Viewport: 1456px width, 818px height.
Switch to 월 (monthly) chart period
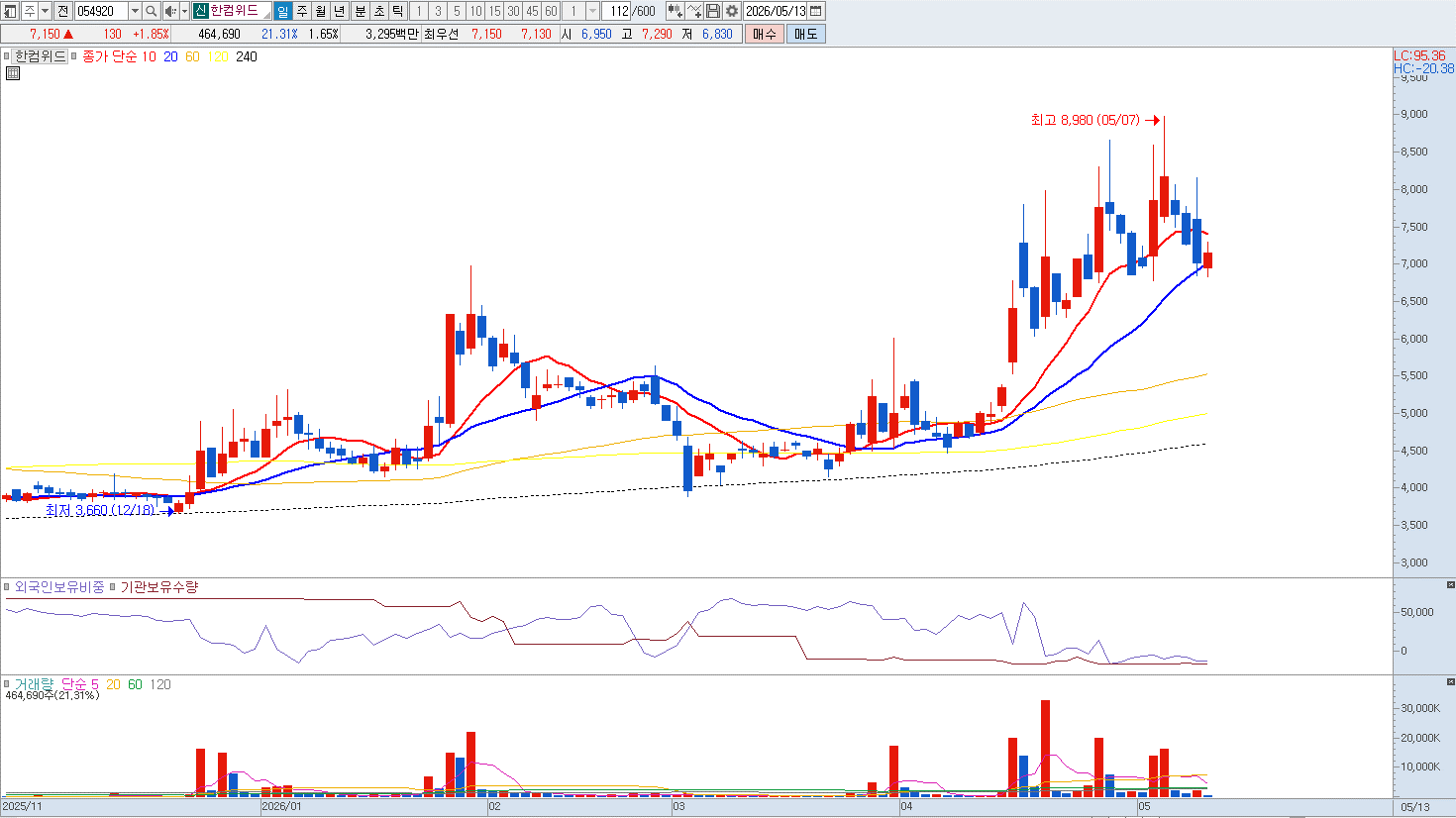click(321, 11)
